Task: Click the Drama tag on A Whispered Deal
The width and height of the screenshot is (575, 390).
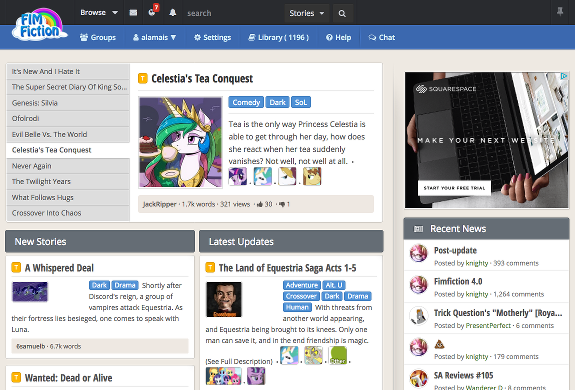Action: point(125,285)
